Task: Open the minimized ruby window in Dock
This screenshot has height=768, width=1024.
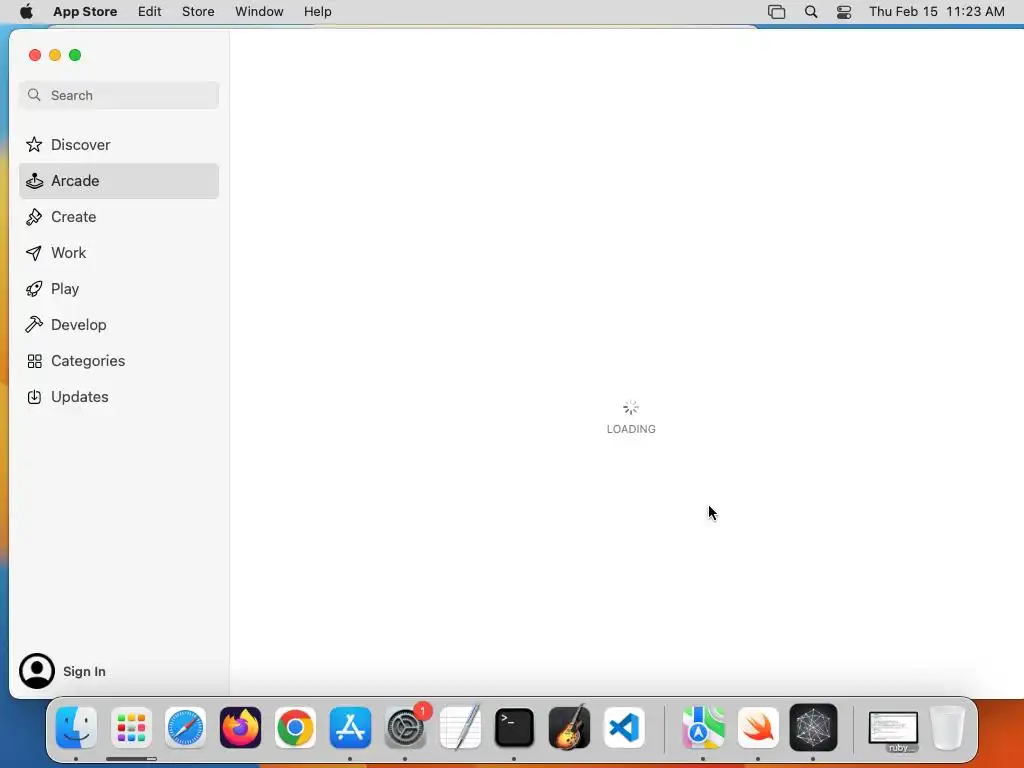Action: point(893,730)
